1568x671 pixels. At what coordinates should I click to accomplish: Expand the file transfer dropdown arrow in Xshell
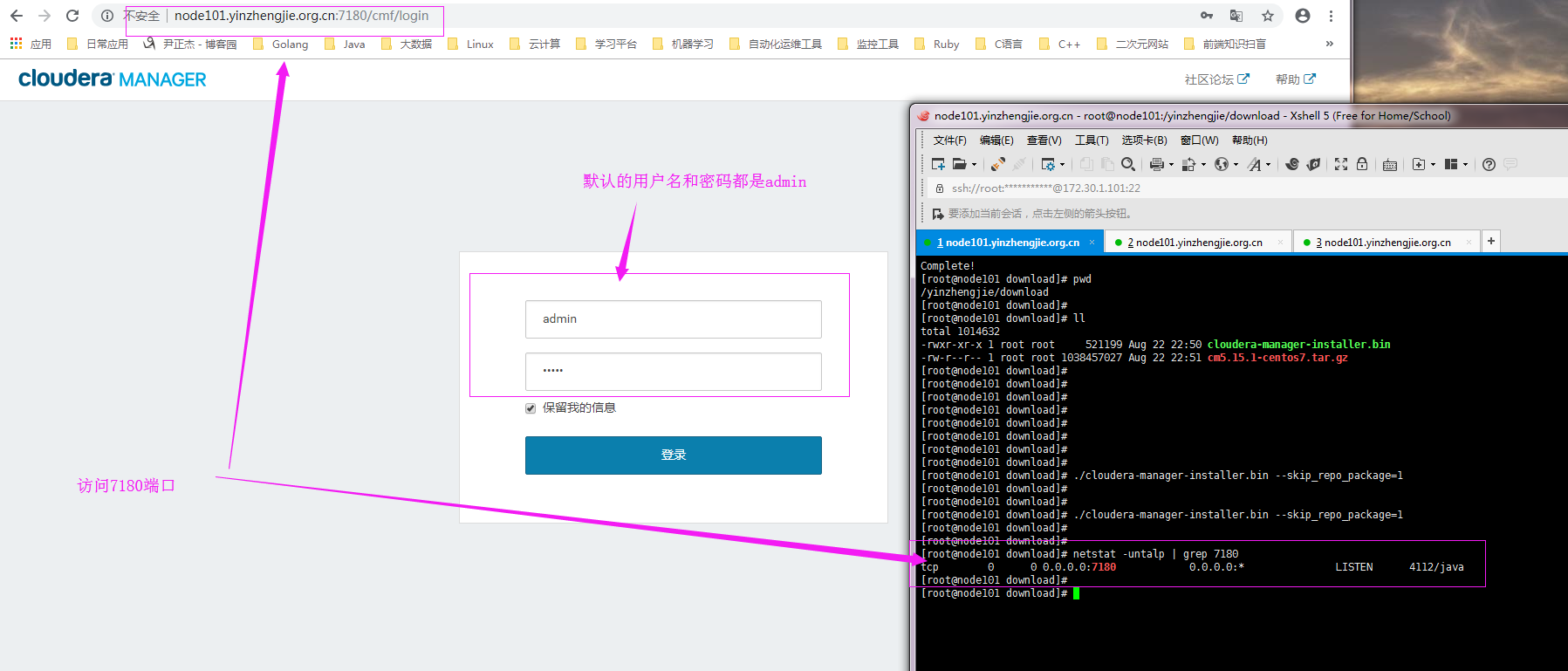click(x=1204, y=165)
